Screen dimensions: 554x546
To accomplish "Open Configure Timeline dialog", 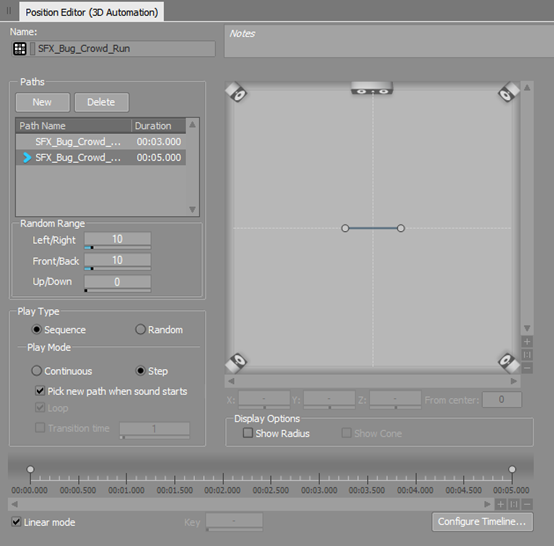I will pyautogui.click(x=482, y=522).
